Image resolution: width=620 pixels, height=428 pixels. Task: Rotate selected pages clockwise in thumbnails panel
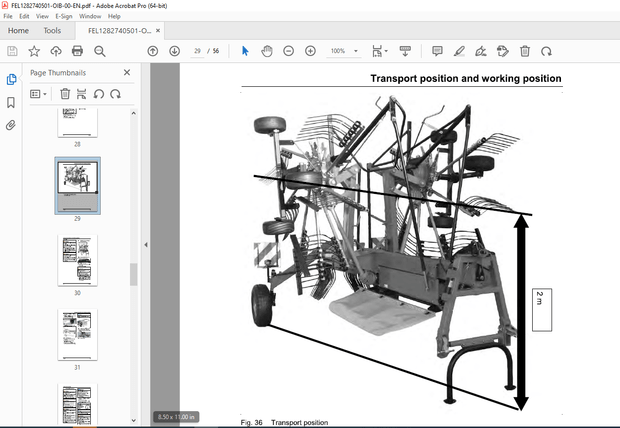point(115,94)
